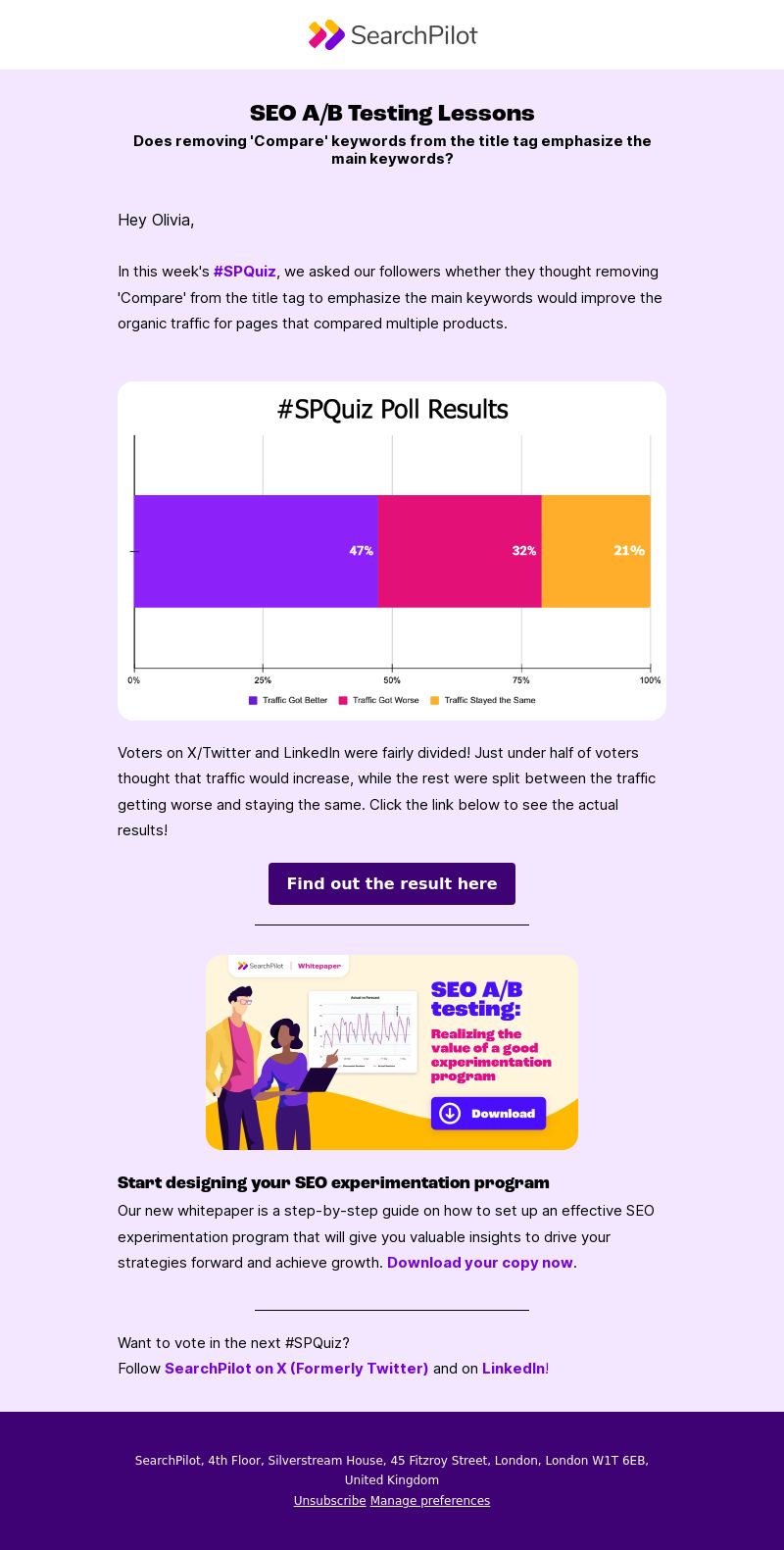Click the download arrow circle icon

point(450,1114)
